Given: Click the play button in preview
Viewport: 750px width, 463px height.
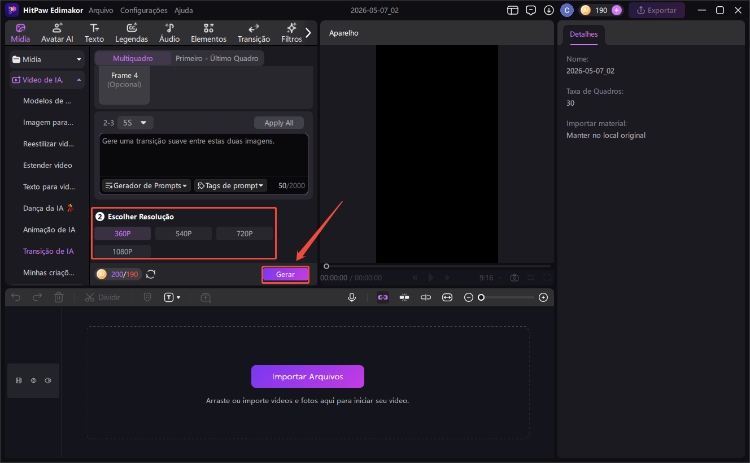Looking at the screenshot, I should tap(431, 277).
